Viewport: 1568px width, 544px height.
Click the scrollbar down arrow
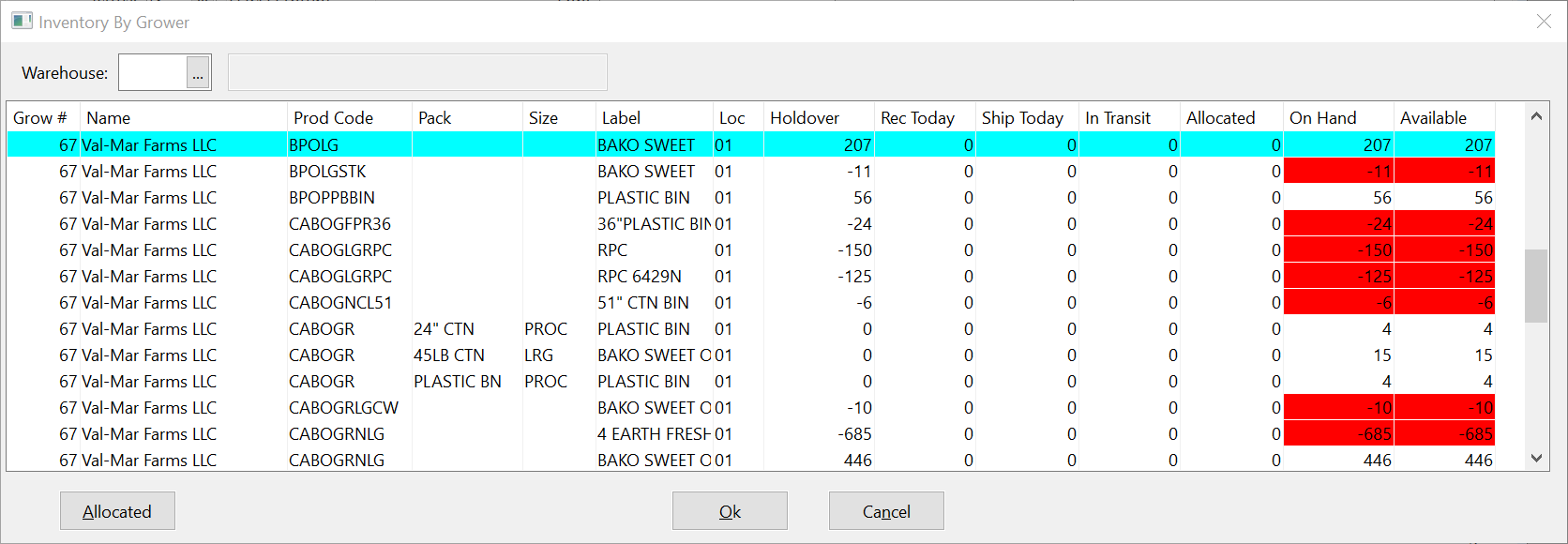click(1536, 460)
